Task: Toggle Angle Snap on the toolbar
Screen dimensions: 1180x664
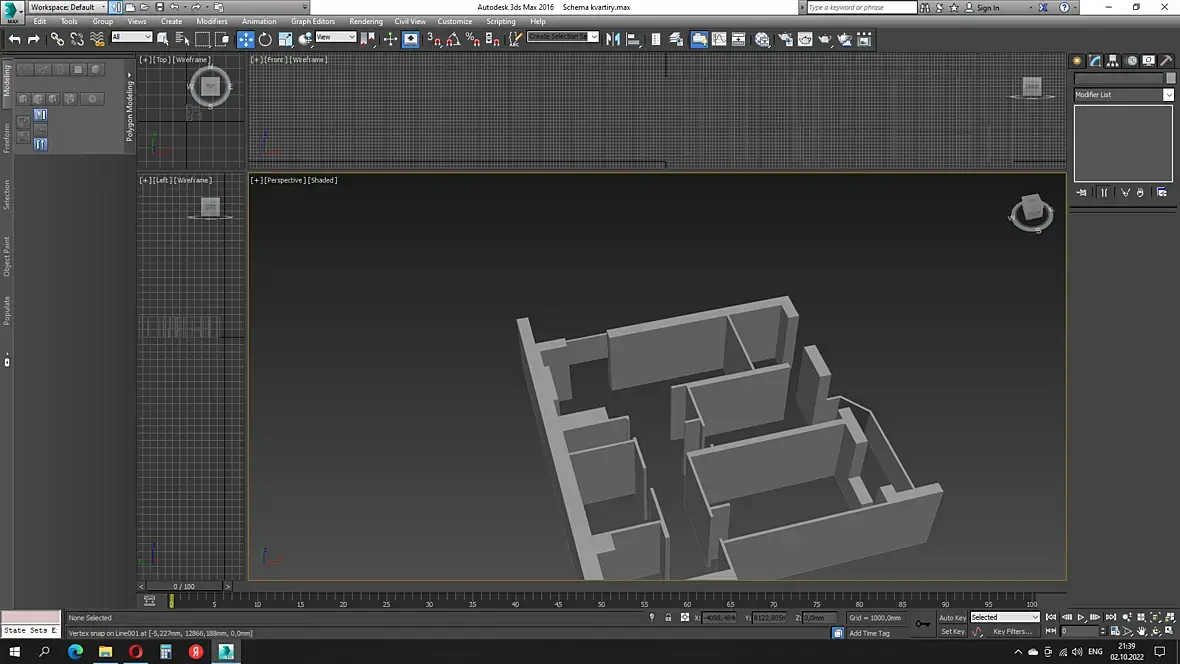Action: pyautogui.click(x=453, y=39)
